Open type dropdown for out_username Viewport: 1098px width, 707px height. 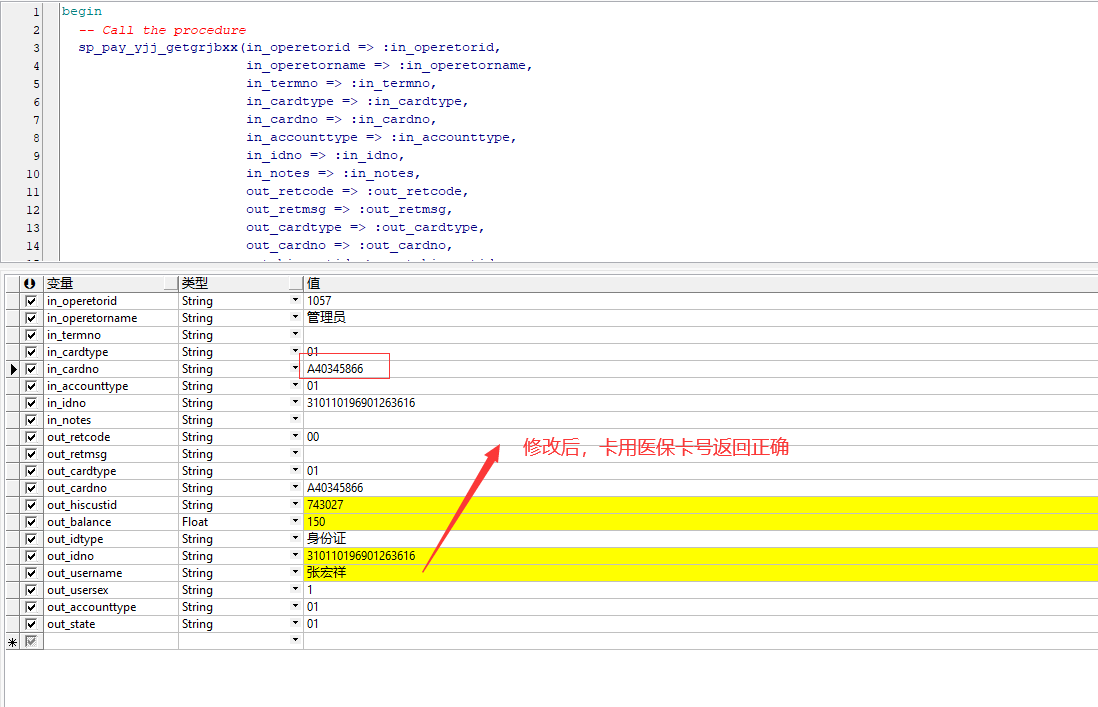coord(296,573)
